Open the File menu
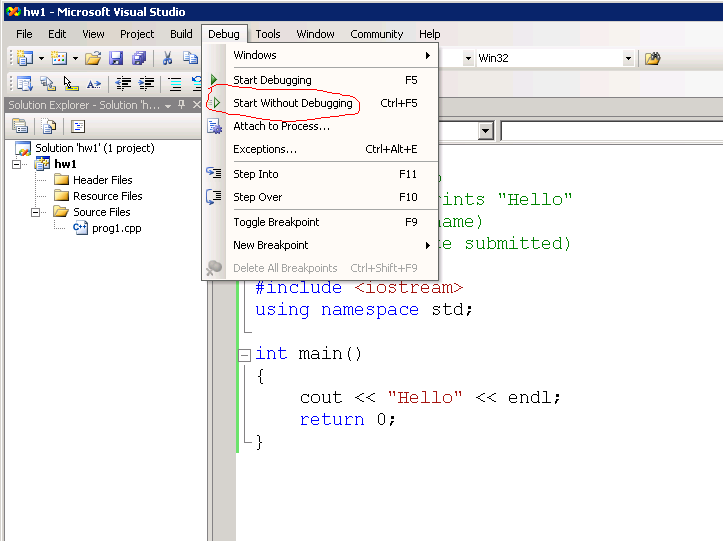723x541 pixels. pos(24,34)
